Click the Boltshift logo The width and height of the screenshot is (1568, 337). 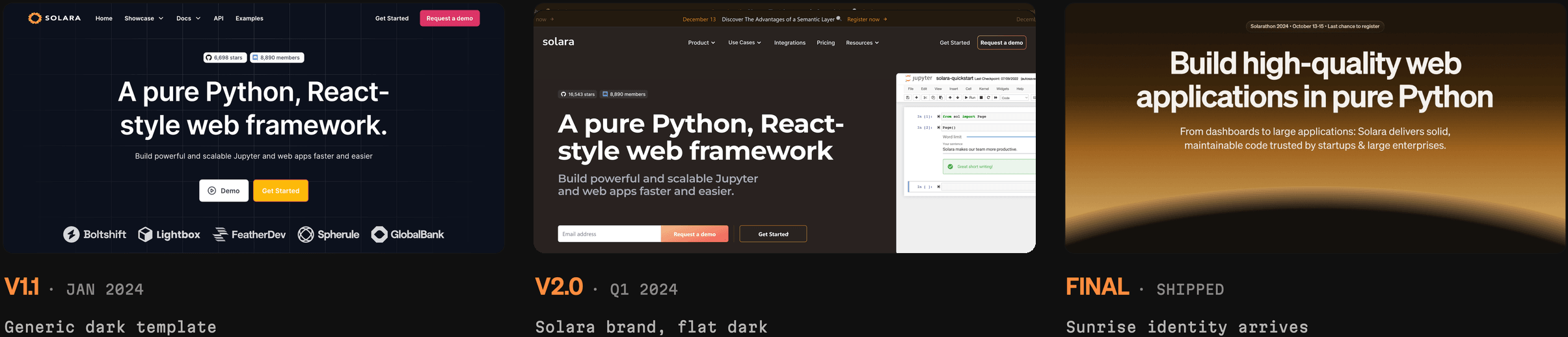94,234
